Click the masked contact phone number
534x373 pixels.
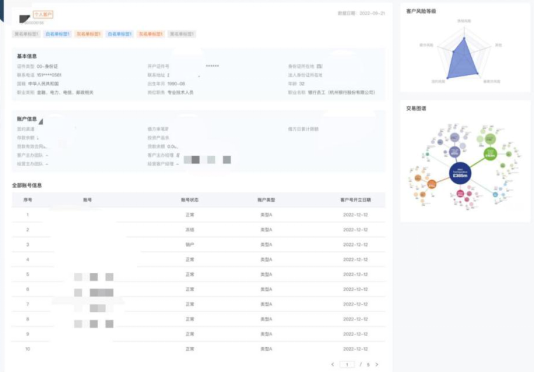pos(49,75)
